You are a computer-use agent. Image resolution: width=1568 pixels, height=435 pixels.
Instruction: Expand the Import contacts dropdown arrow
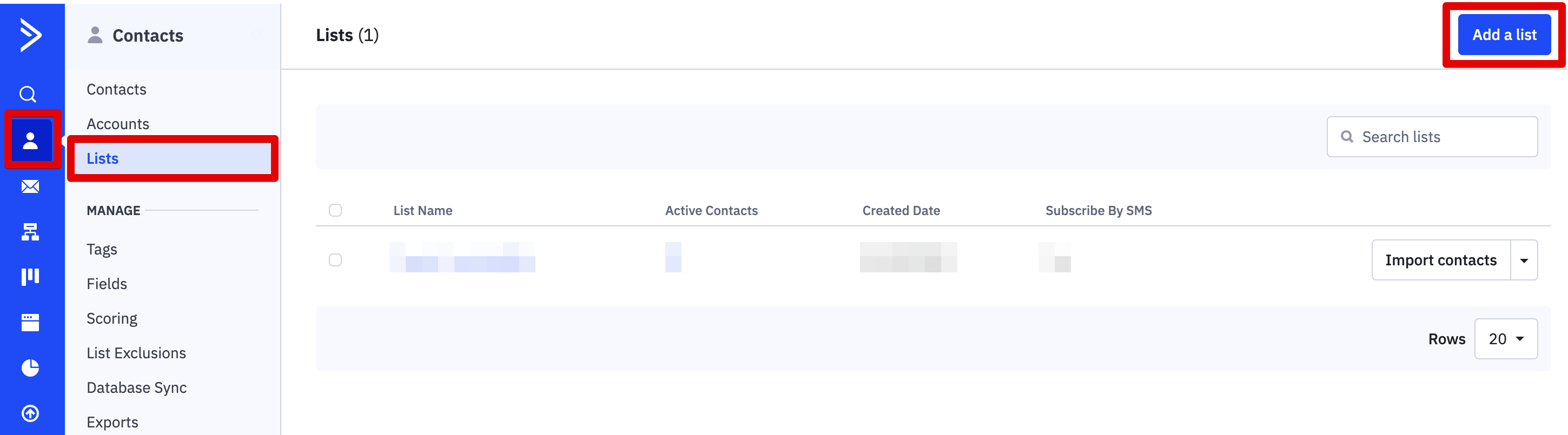[x=1524, y=260]
